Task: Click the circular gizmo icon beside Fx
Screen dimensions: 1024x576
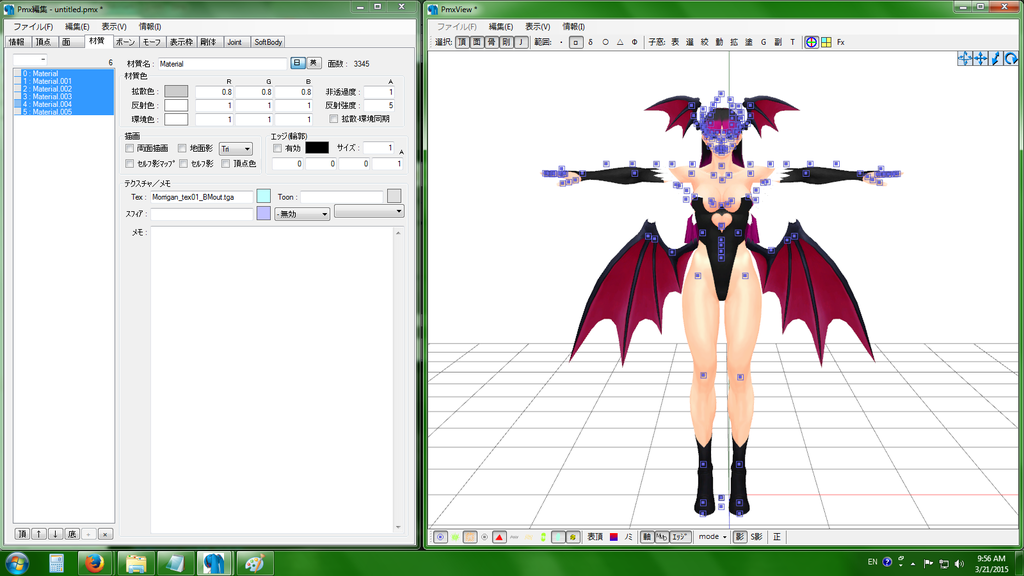Action: click(x=811, y=42)
